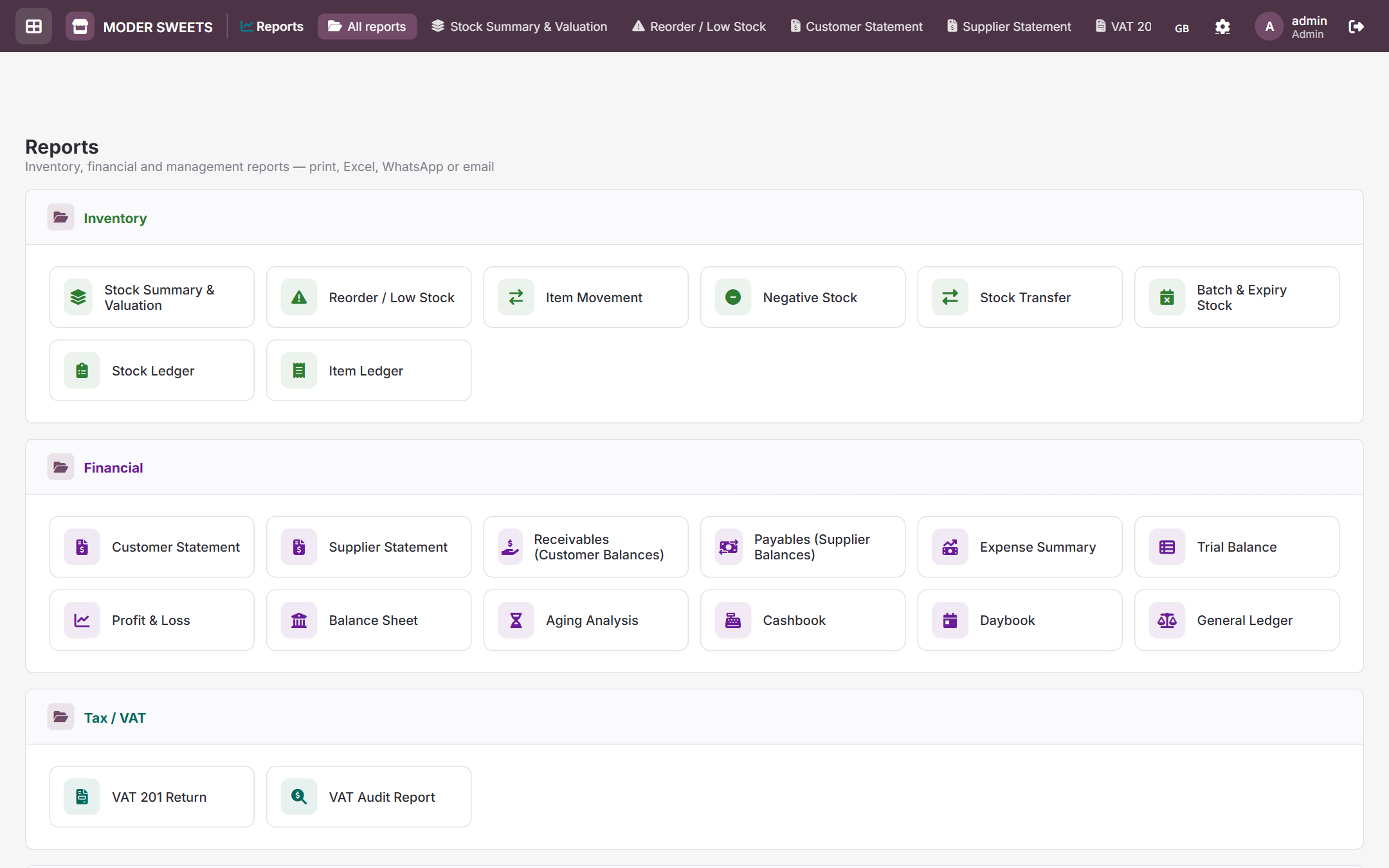
Task: Open the Balance Sheet report
Action: point(368,620)
